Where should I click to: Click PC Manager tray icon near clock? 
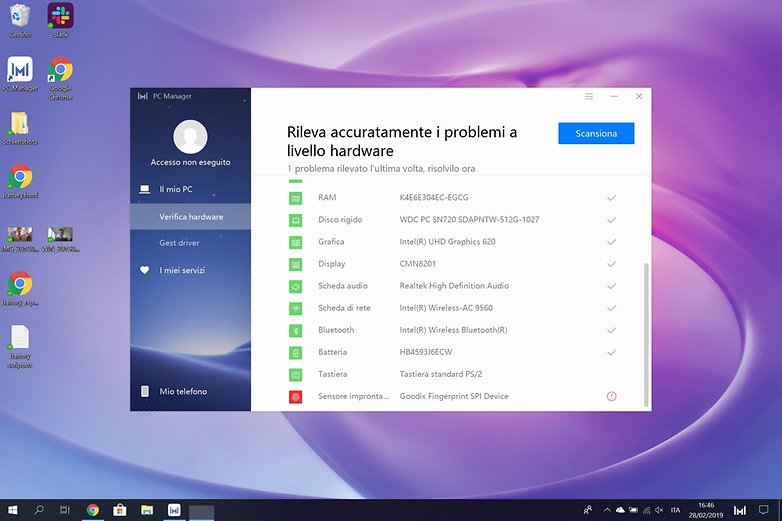pyautogui.click(x=740, y=510)
